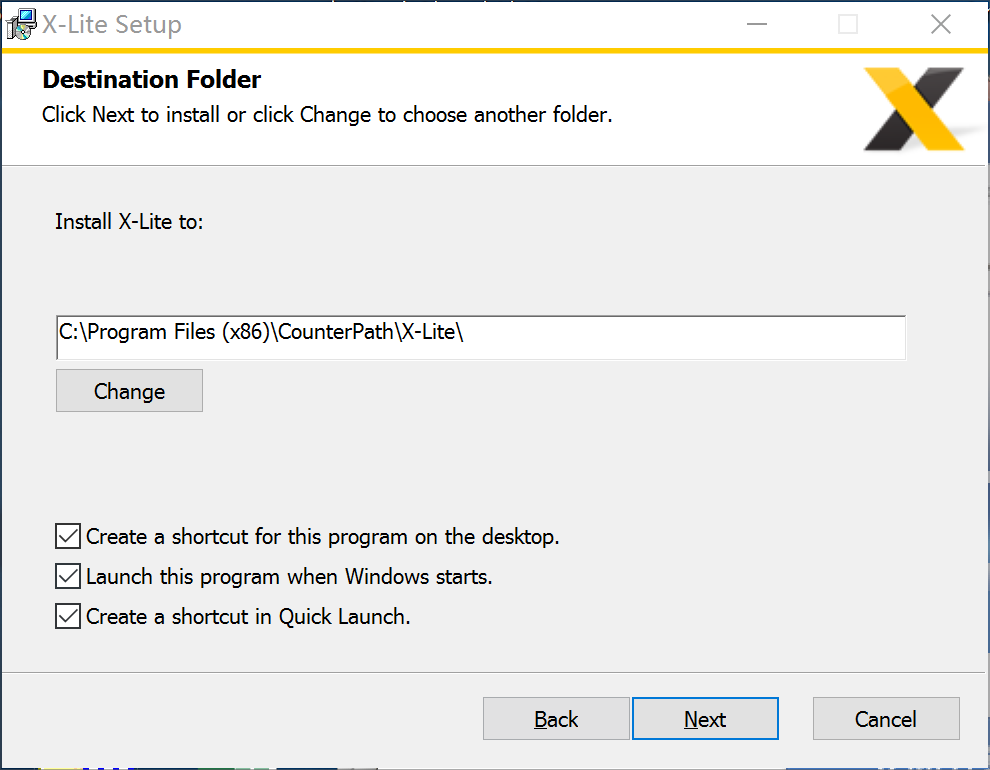Viewport: 990px width, 770px height.
Task: Click into the install path text field
Action: (481, 338)
